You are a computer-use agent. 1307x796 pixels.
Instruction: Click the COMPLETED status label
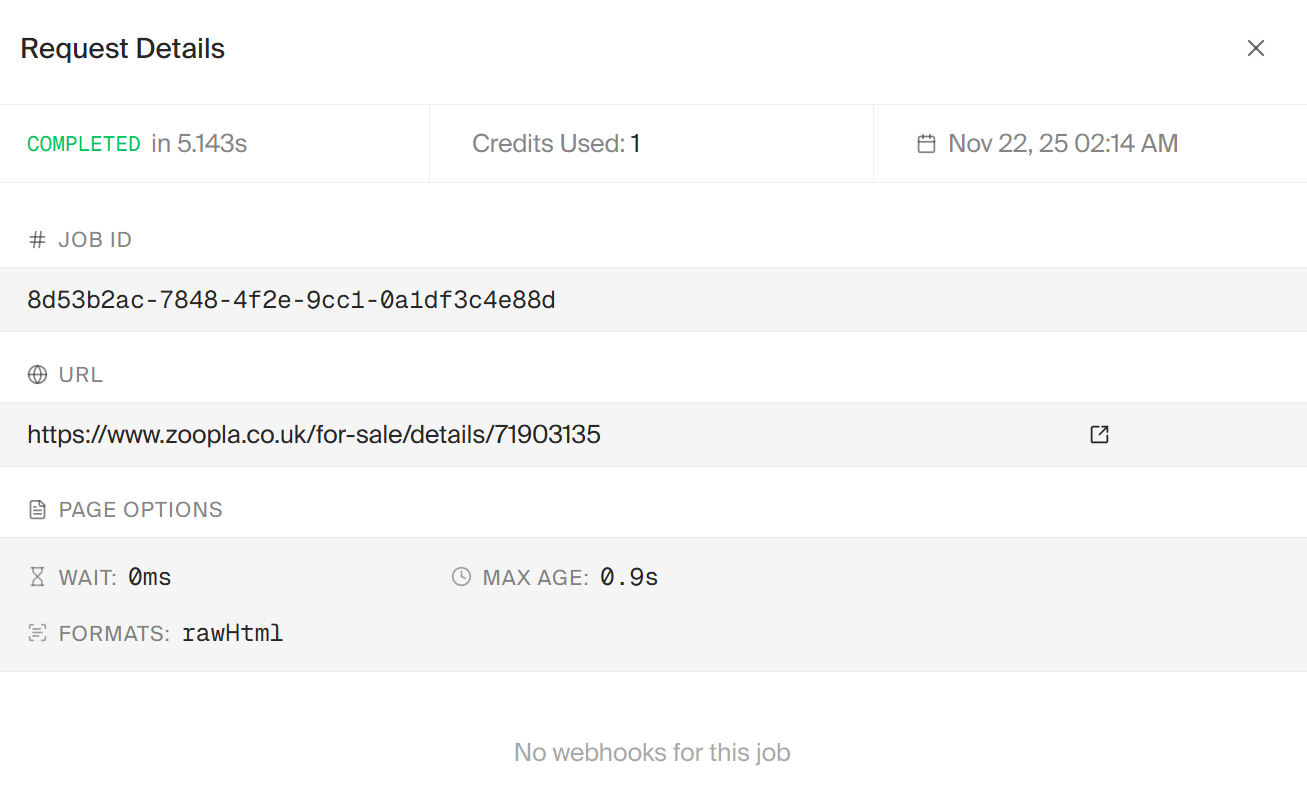pyautogui.click(x=84, y=143)
